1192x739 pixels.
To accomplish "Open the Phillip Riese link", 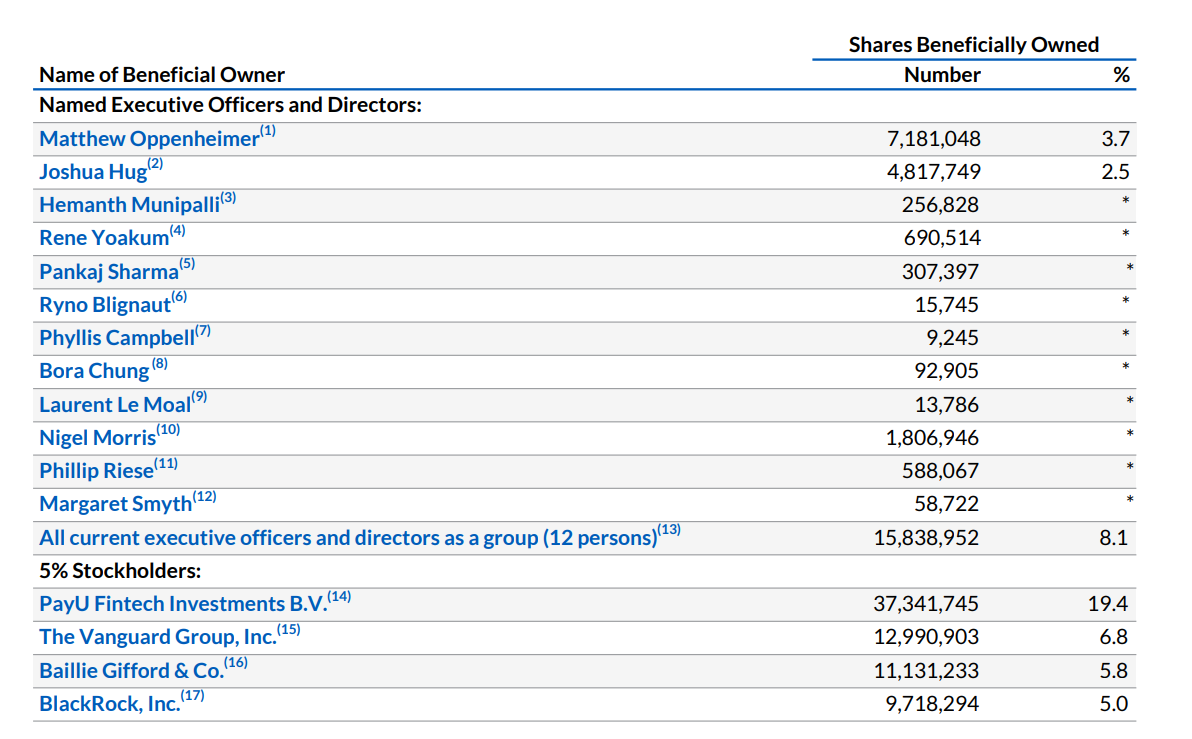I will coord(97,471).
